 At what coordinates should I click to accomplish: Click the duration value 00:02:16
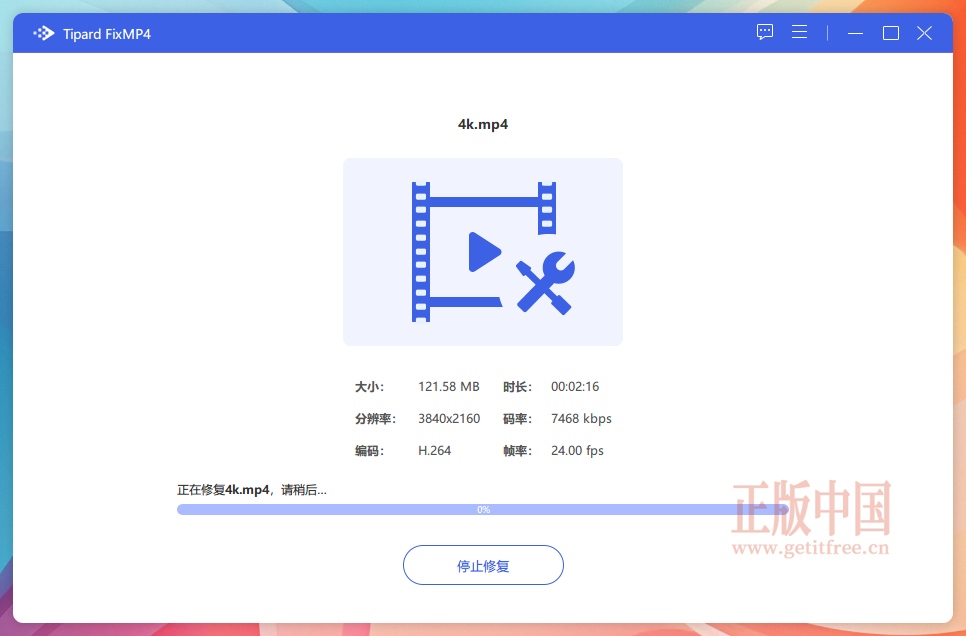click(x=575, y=387)
